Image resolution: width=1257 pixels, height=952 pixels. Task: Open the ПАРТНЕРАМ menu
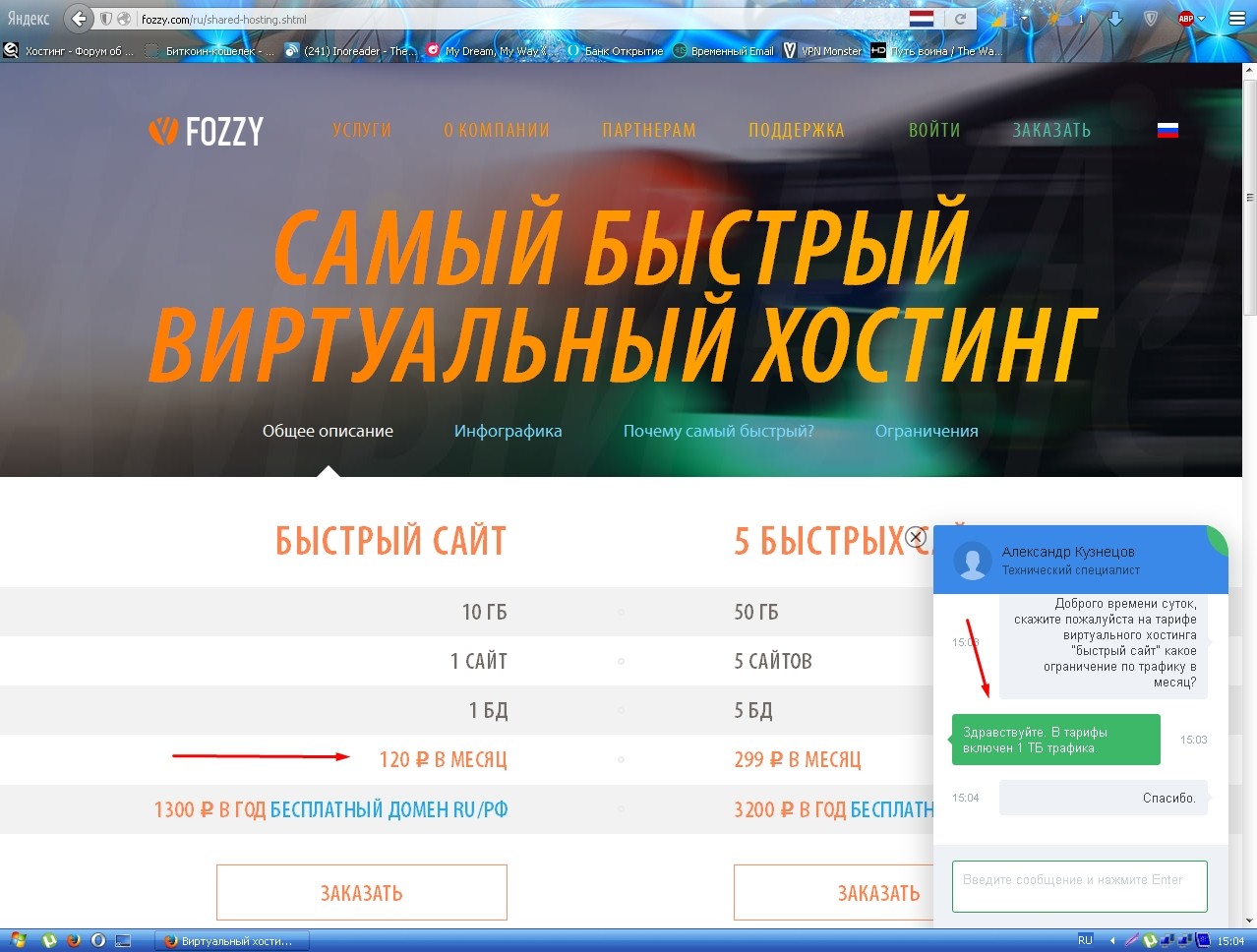point(649,130)
